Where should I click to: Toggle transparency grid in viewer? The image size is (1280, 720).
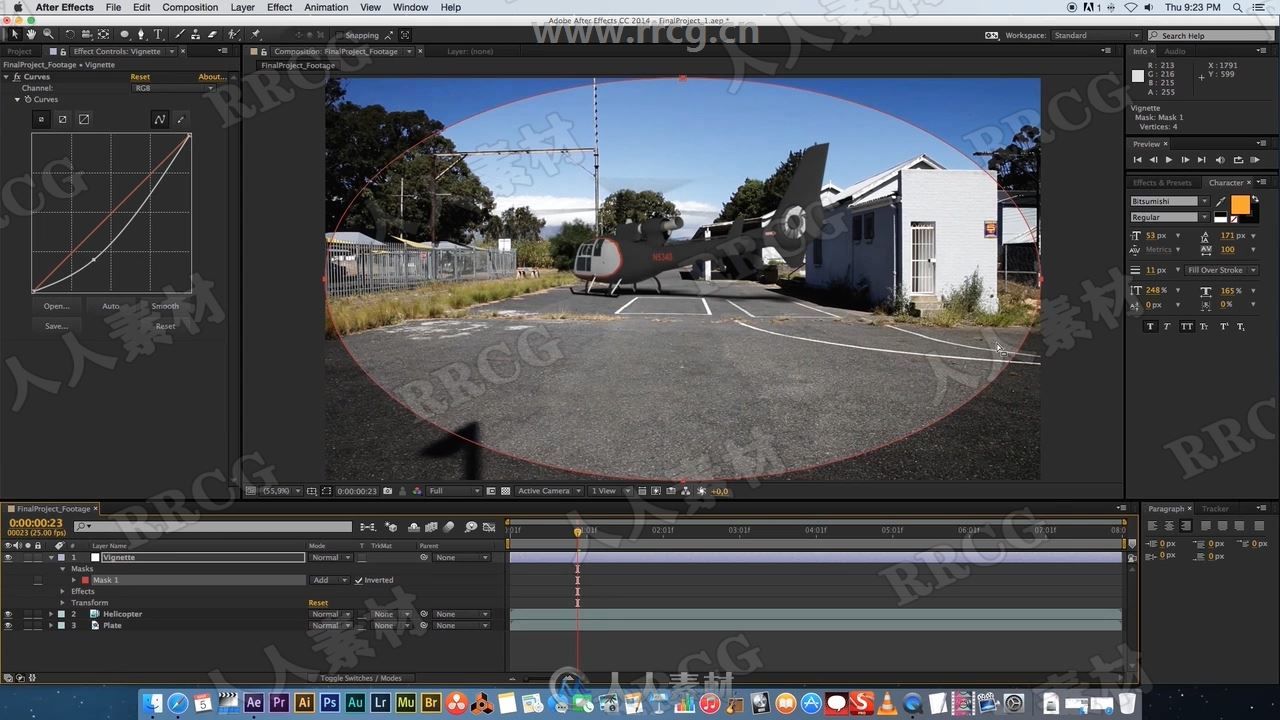tap(505, 491)
